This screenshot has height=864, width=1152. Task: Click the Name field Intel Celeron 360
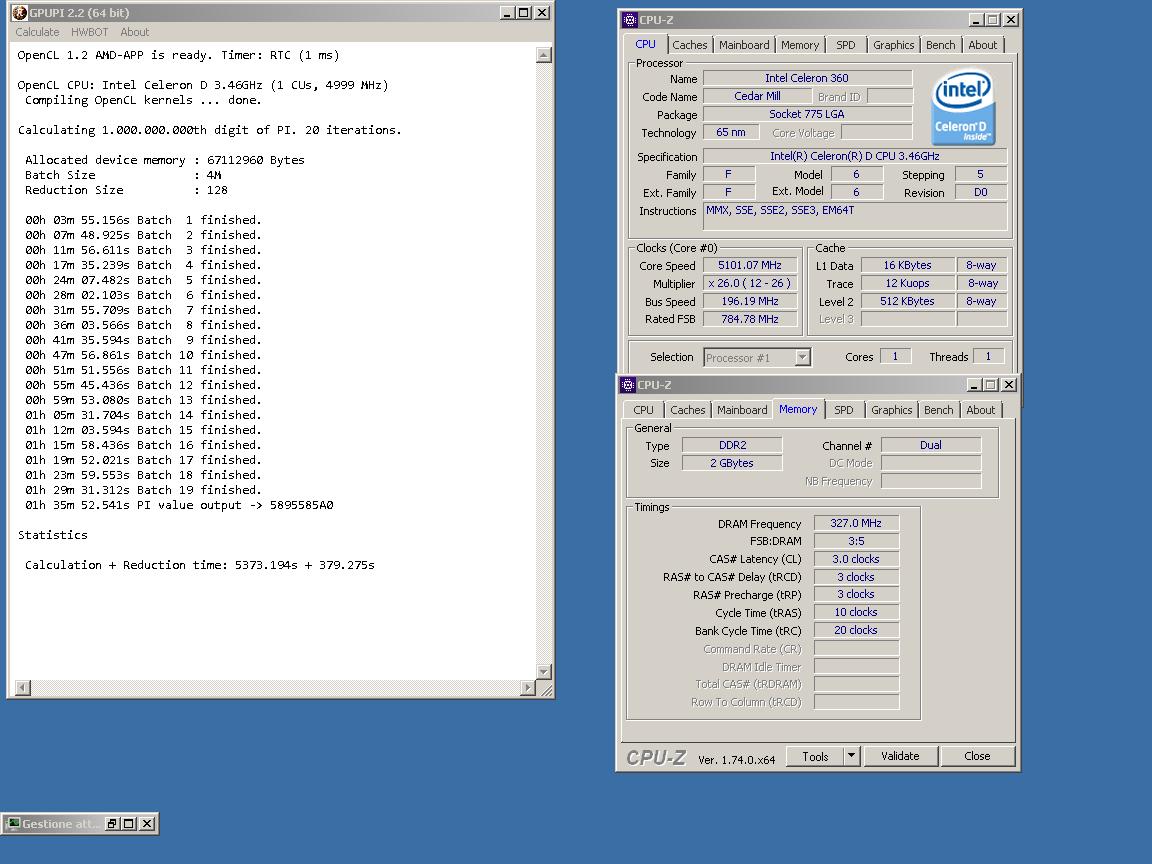[x=807, y=78]
